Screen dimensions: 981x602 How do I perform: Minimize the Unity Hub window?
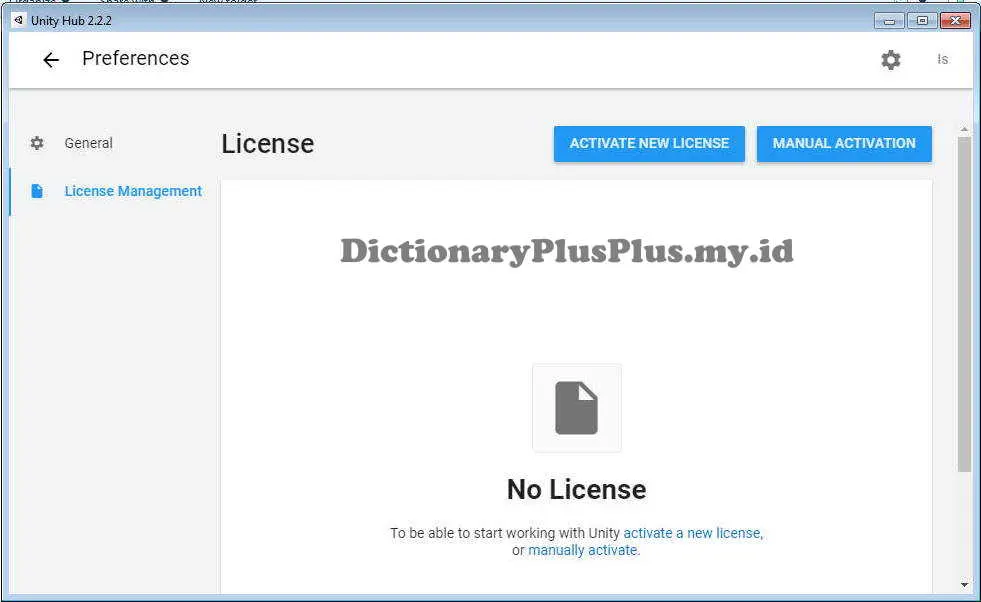point(889,21)
